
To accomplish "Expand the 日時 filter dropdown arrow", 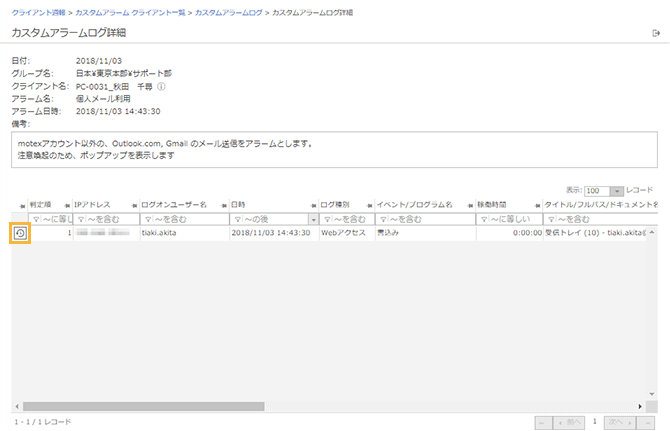I will coord(314,219).
